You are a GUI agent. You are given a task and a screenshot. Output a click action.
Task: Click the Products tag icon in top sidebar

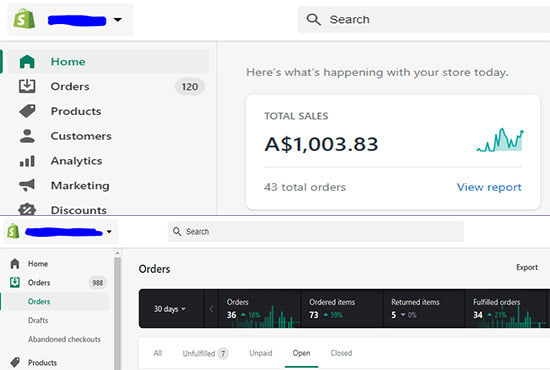(x=27, y=111)
